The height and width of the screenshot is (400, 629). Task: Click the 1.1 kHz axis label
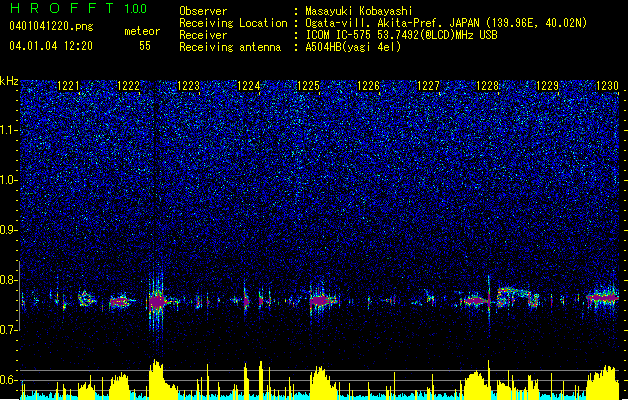point(9,130)
